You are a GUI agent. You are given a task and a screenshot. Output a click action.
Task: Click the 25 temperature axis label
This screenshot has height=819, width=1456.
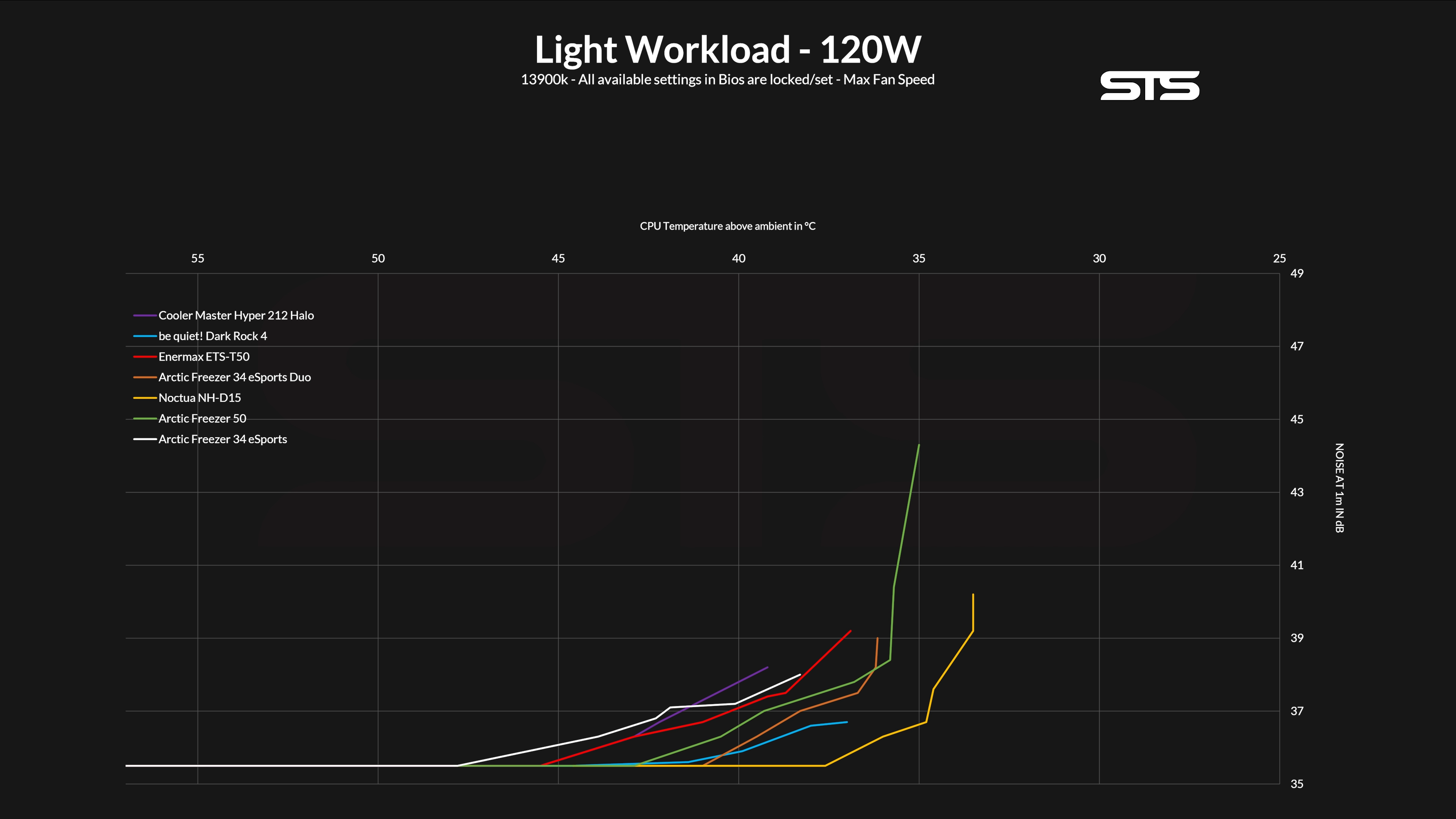coord(1279,258)
